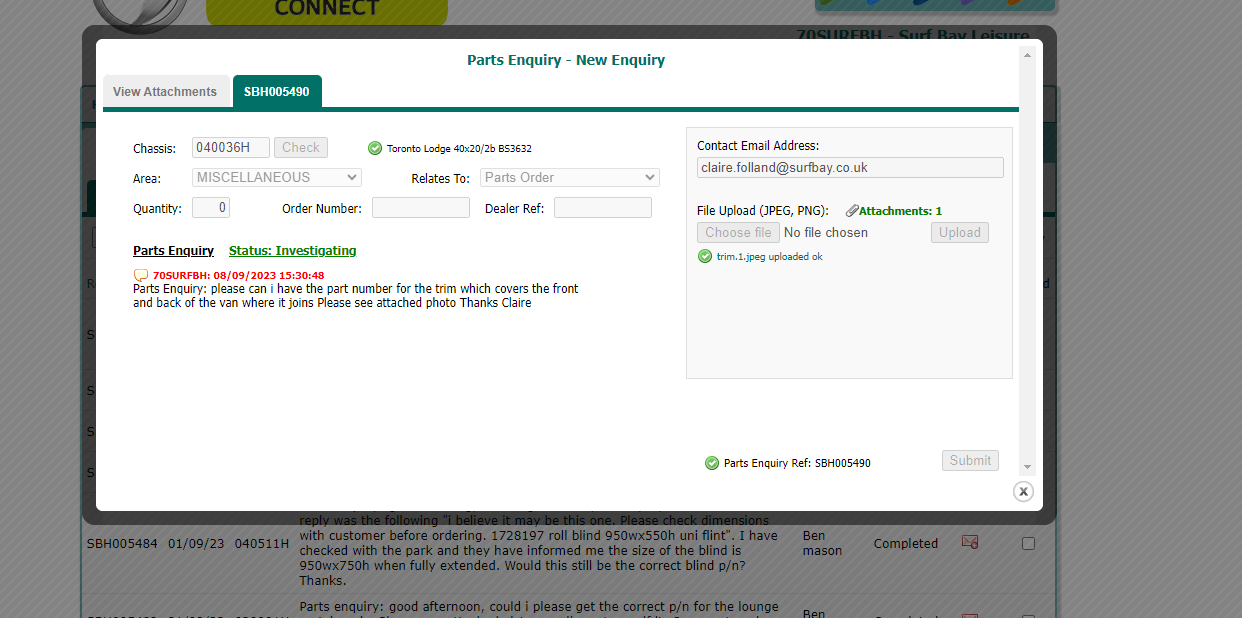This screenshot has width=1242, height=618.
Task: Click the green tick beside Parts Enquiry Ref
Action: click(x=712, y=463)
